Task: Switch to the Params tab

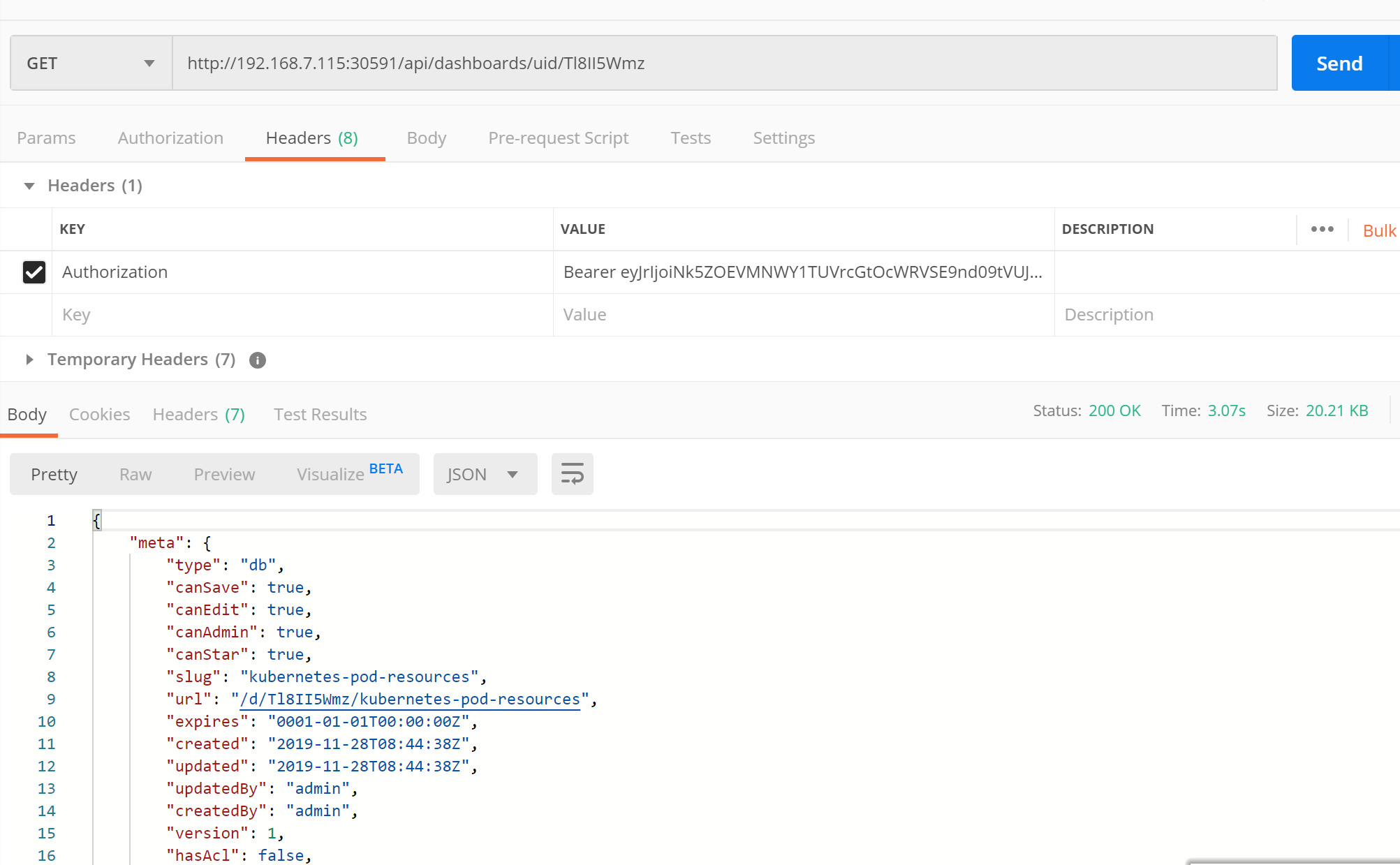Action: [46, 138]
